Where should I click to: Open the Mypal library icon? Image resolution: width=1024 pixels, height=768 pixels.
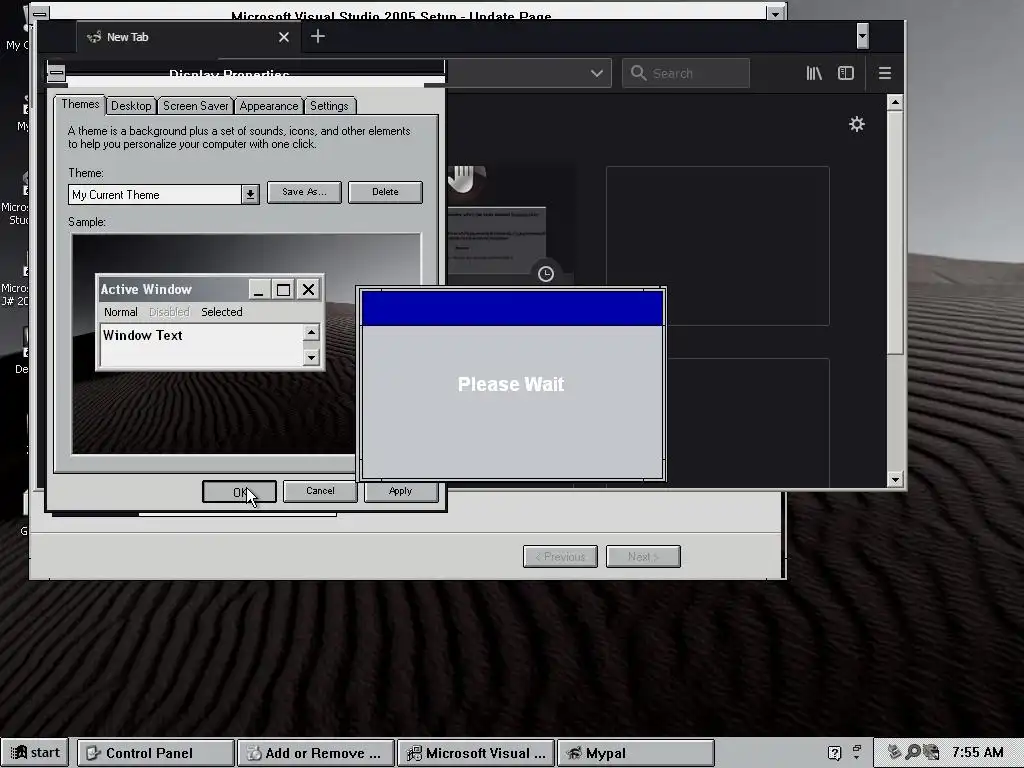pos(814,73)
